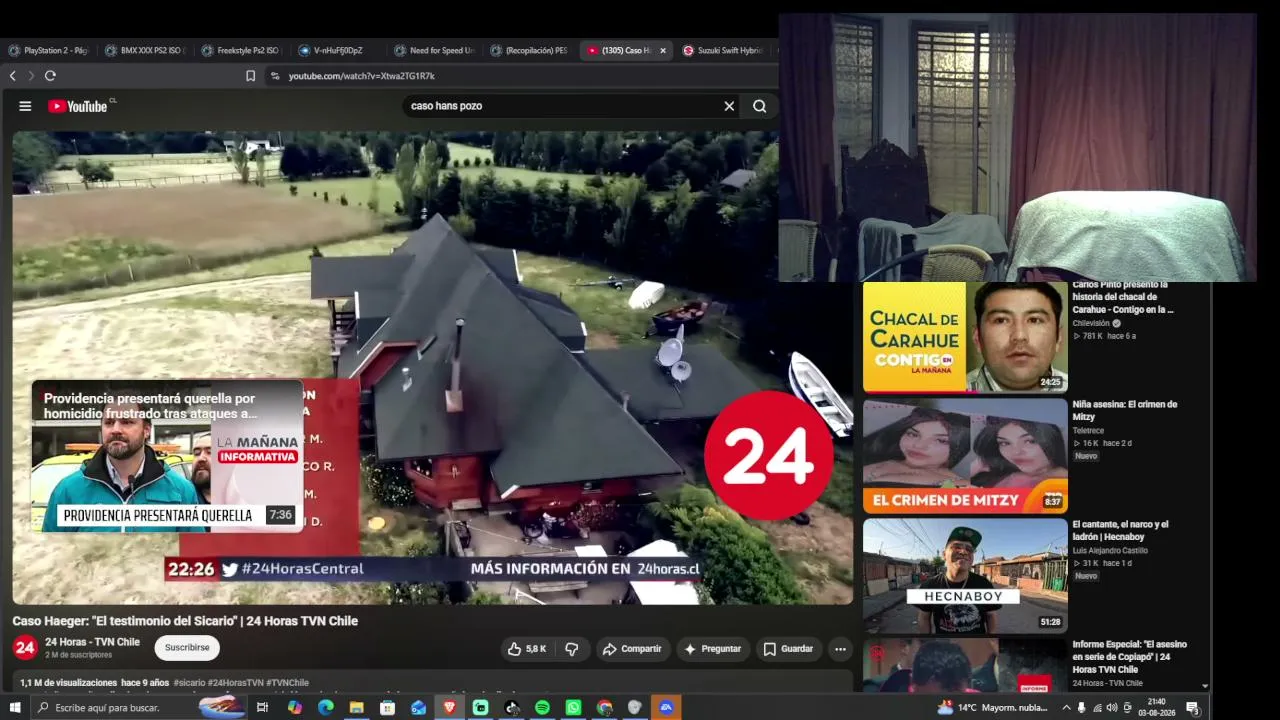
Task: Switch to the Freekstyle Ps2 ISO tab
Action: tap(241, 50)
